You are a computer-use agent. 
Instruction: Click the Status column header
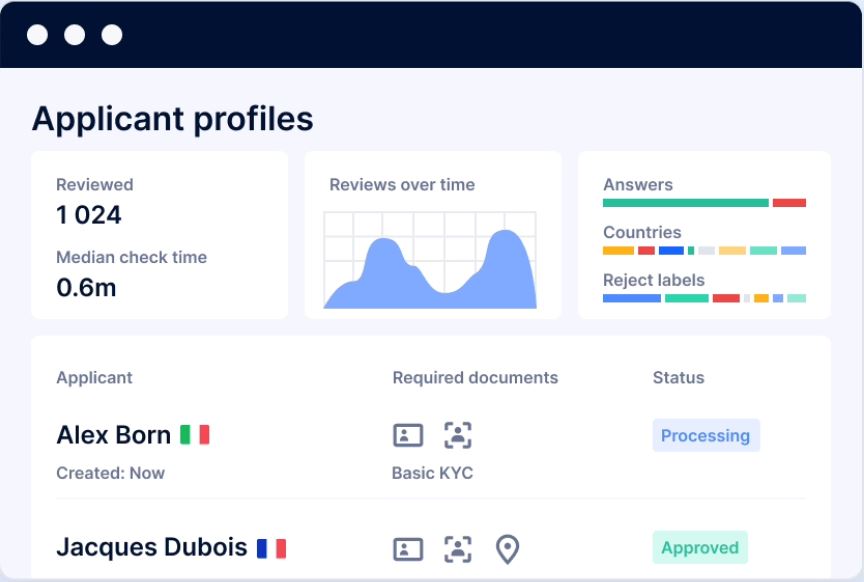pos(678,378)
